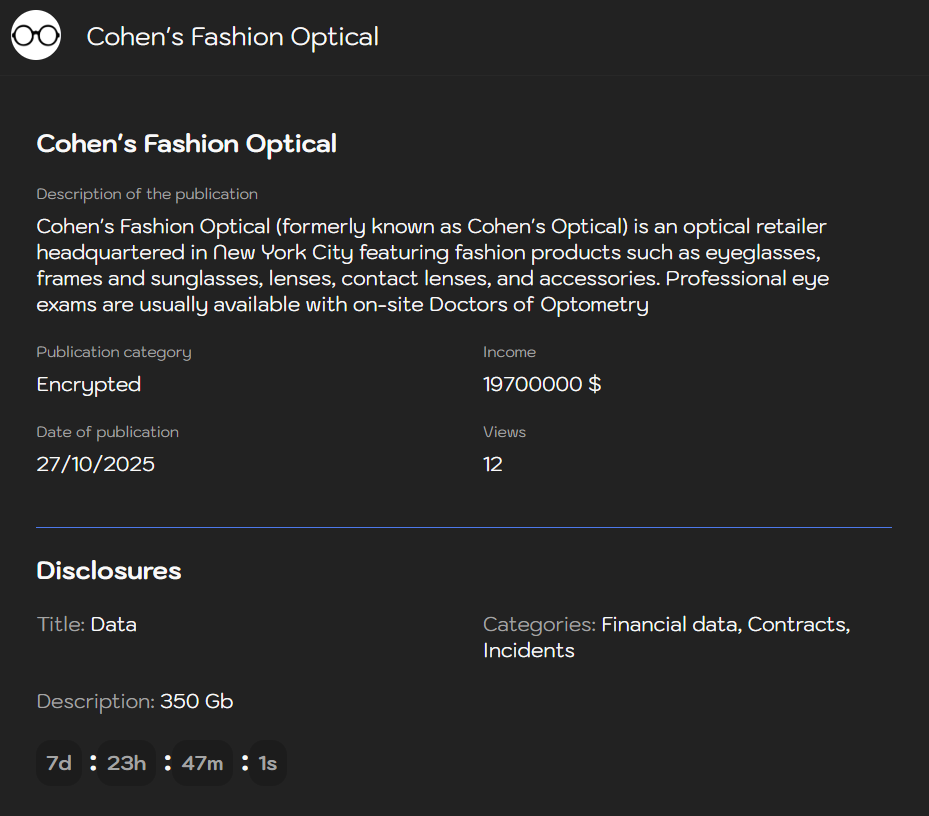Viewport: 929px width, 816px height.
Task: Select the 350 Gb description text
Action: click(x=196, y=701)
